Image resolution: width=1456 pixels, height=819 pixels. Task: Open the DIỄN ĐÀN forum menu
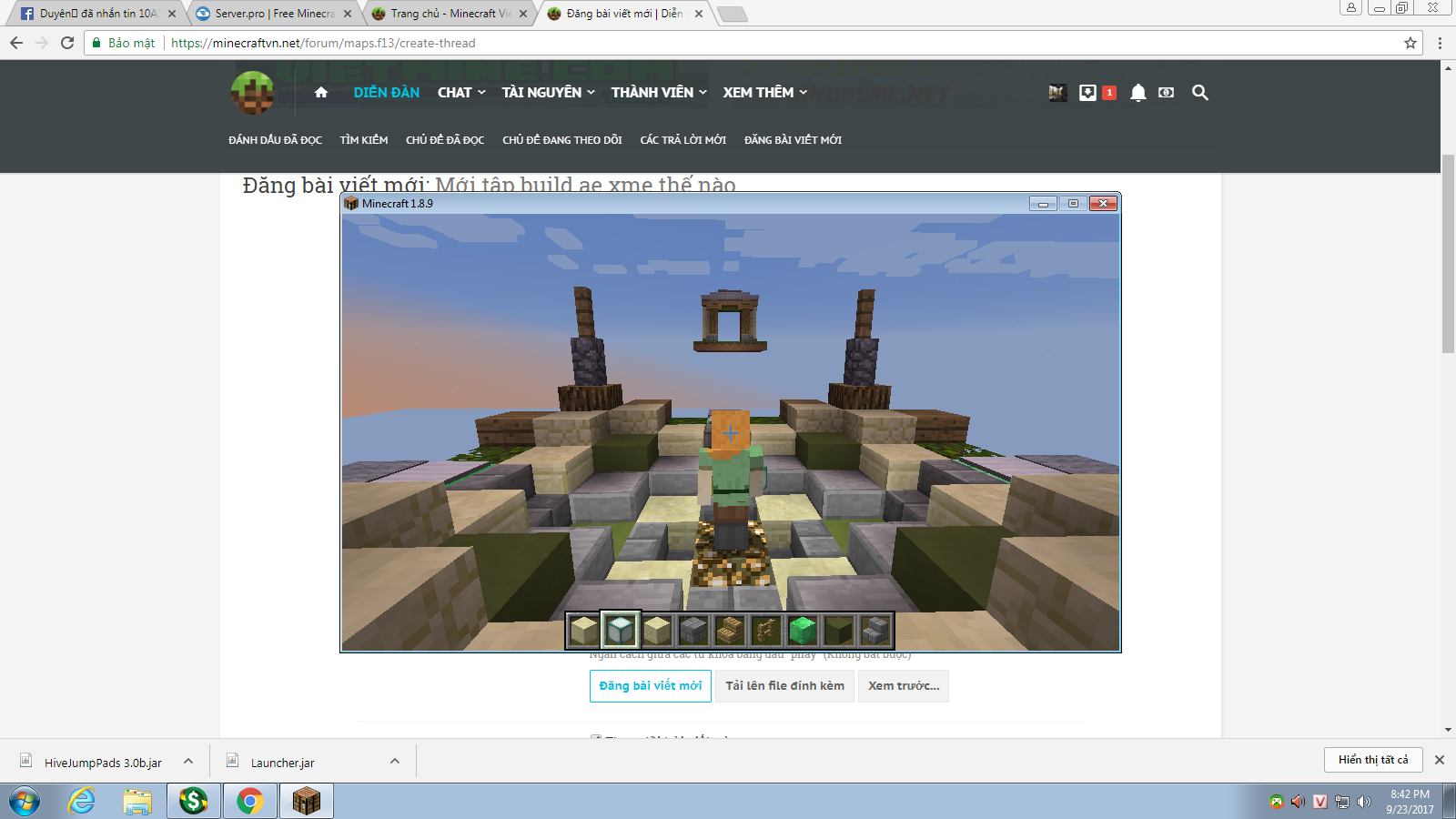pyautogui.click(x=387, y=92)
